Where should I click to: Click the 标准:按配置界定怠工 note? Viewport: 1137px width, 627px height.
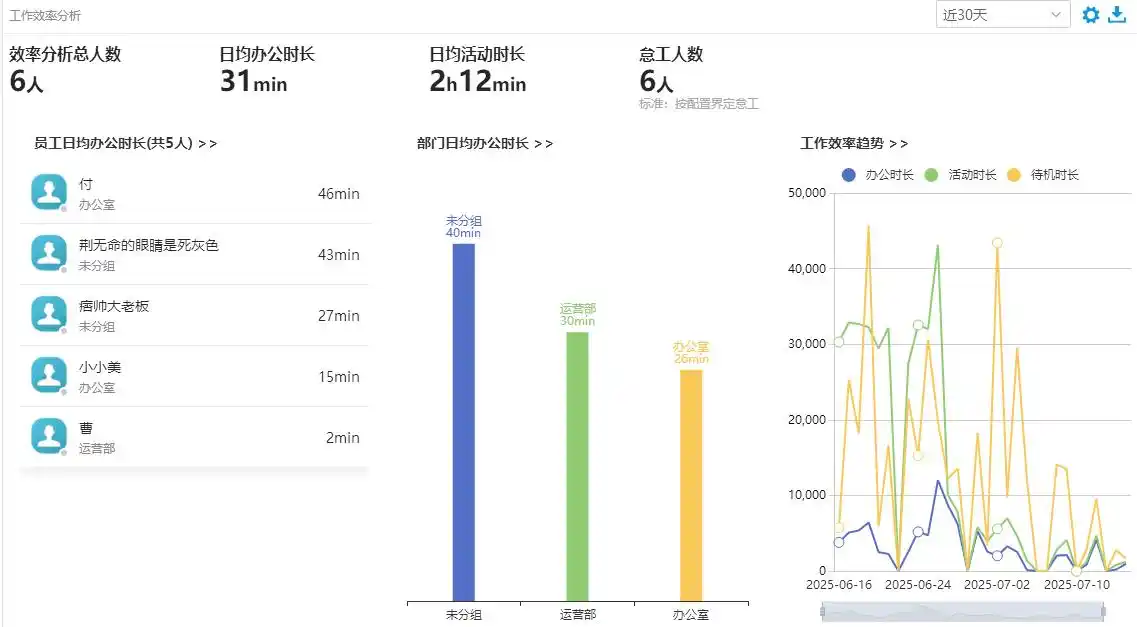pos(698,104)
